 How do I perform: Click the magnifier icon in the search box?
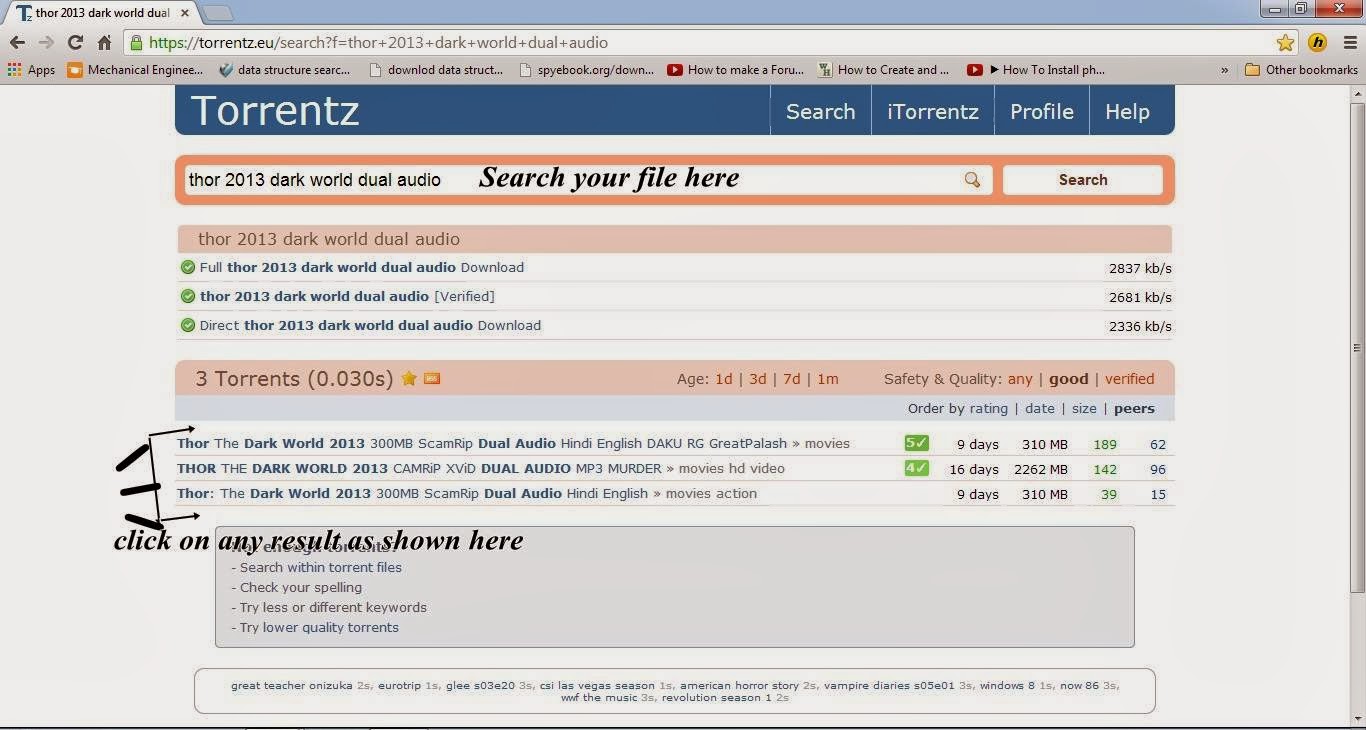coord(972,180)
